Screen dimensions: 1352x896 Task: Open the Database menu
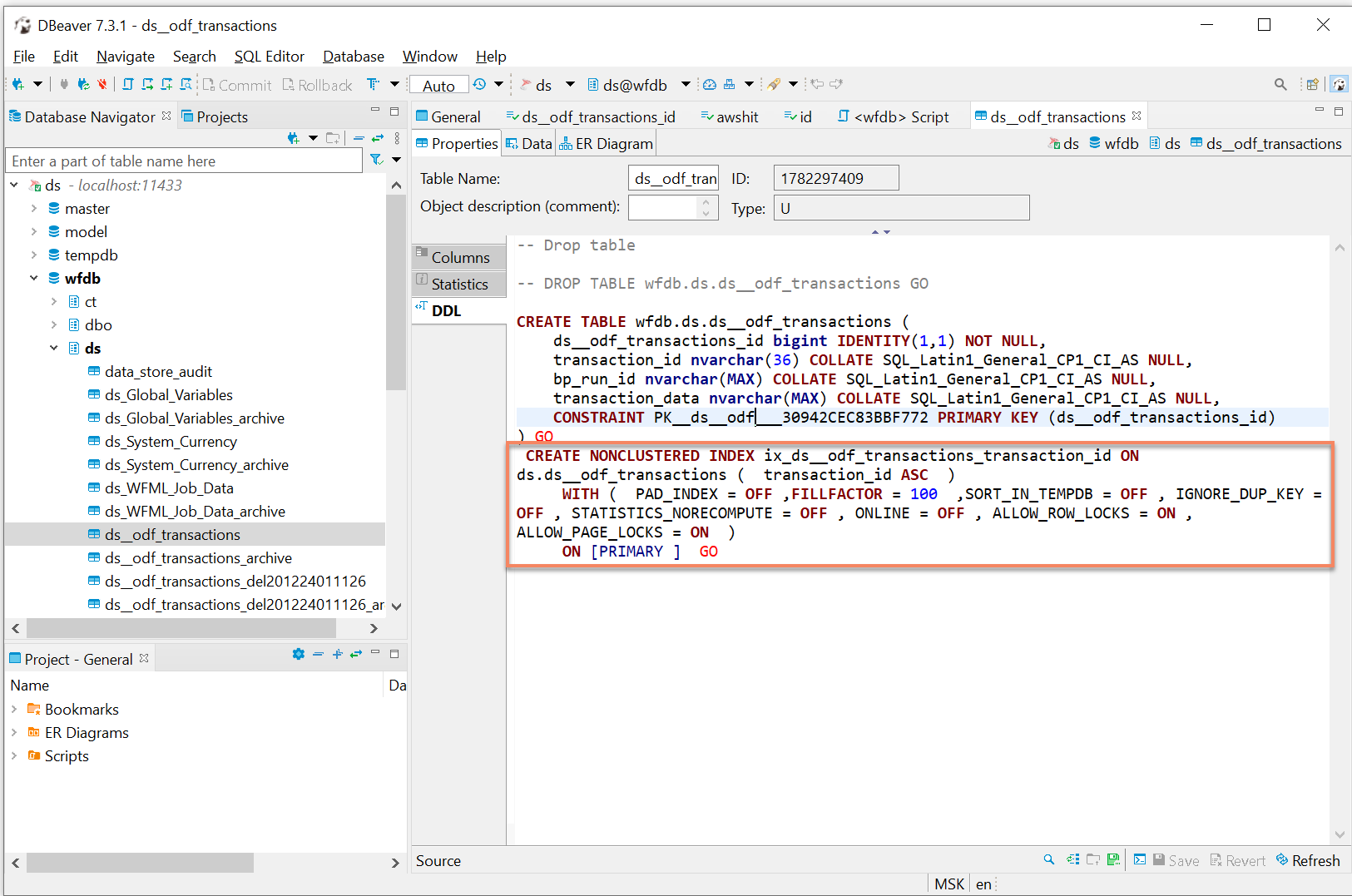(x=354, y=57)
